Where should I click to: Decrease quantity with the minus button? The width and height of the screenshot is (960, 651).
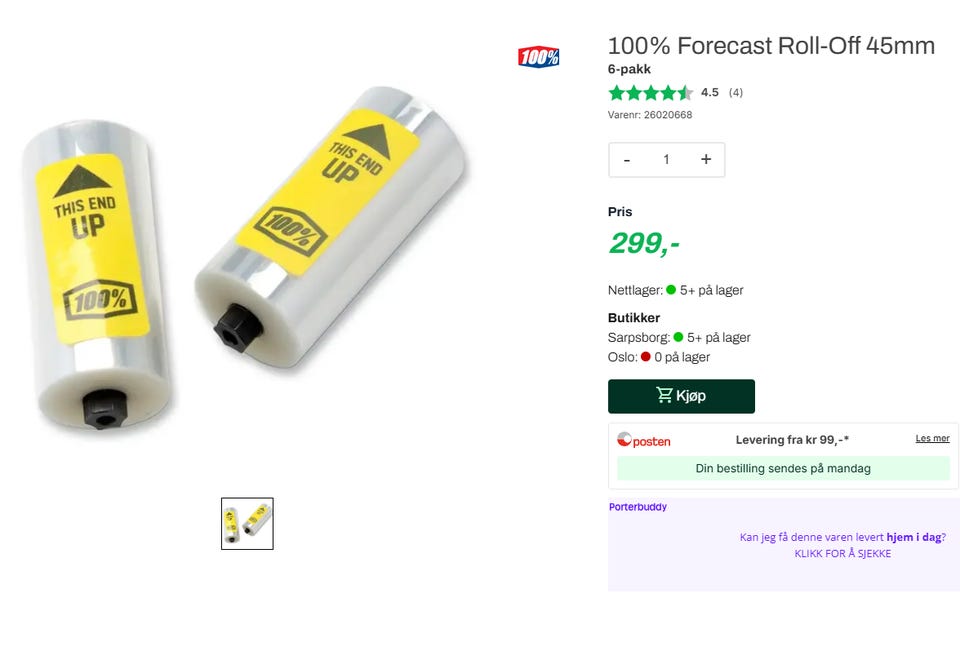coord(626,160)
